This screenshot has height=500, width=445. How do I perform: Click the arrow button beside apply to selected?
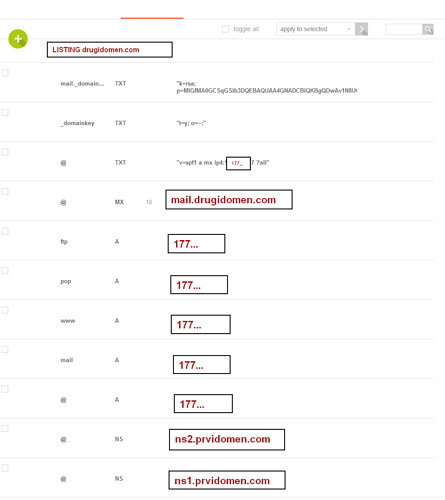pos(361,29)
